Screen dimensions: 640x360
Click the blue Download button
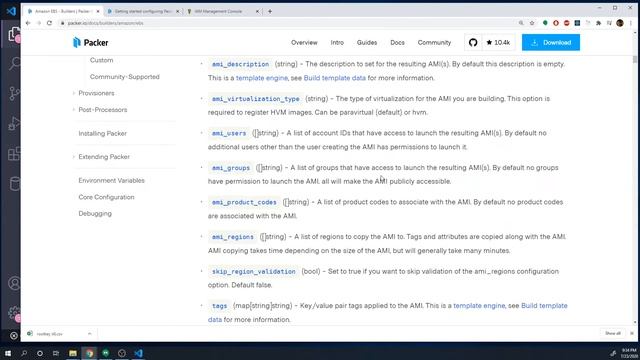click(551, 42)
